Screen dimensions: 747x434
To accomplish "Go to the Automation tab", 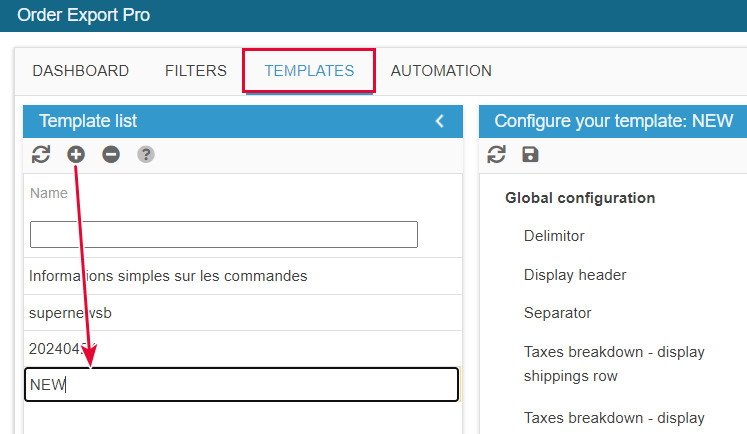I will pos(441,71).
